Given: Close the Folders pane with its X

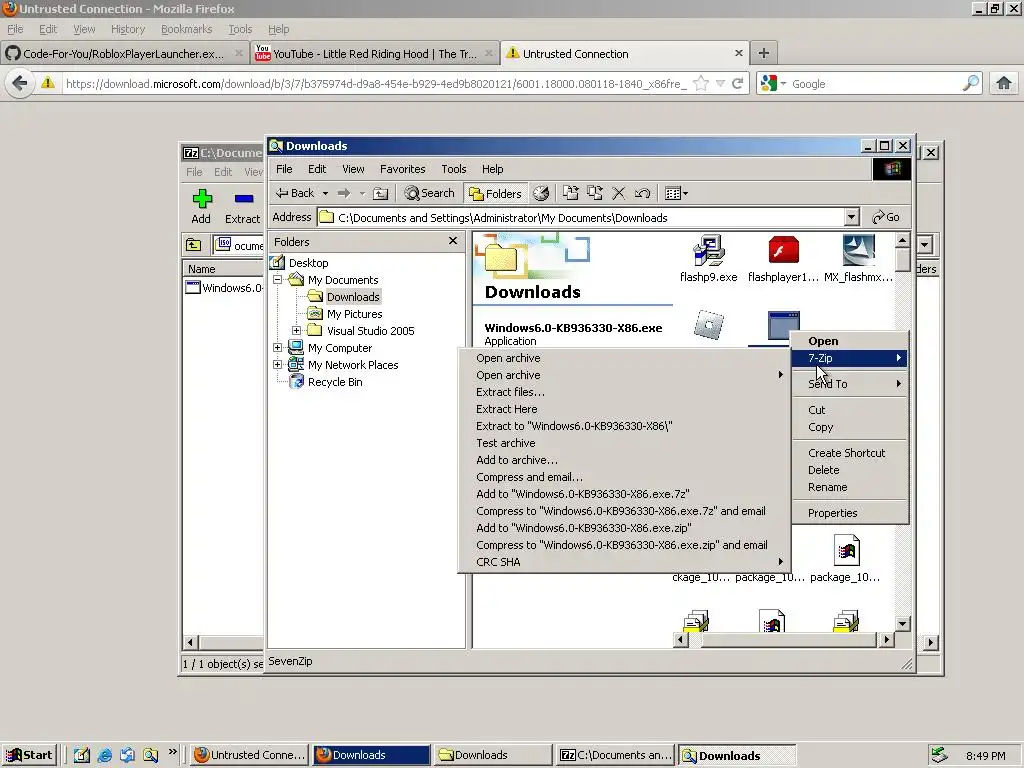Looking at the screenshot, I should coord(453,241).
